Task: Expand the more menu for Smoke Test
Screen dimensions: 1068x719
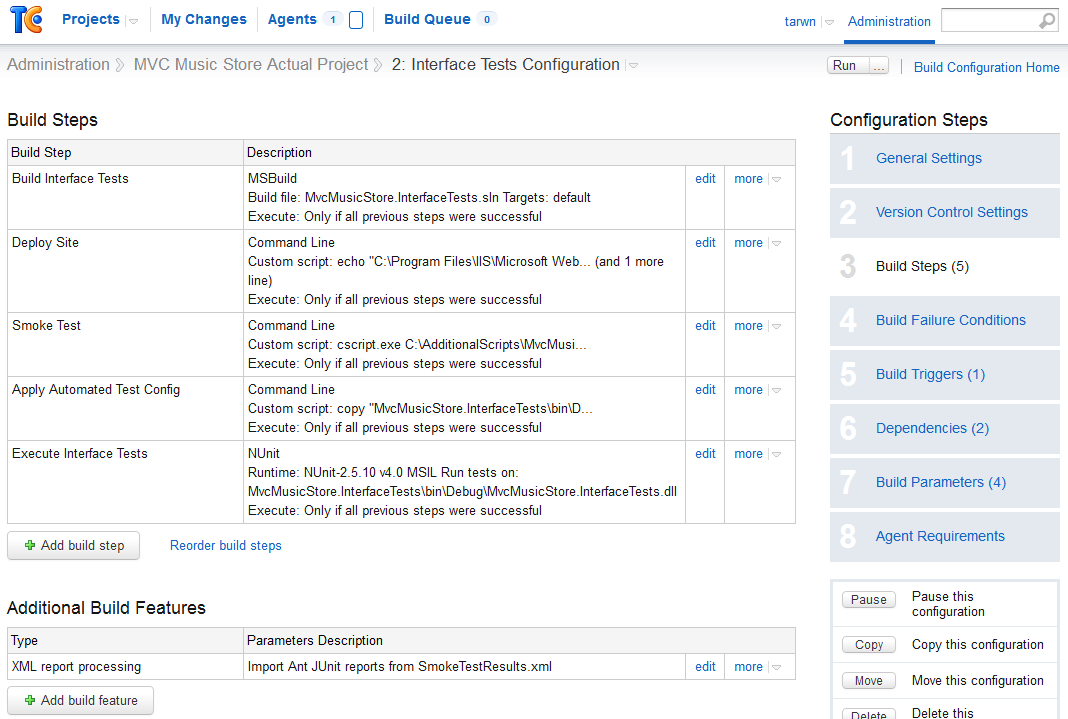Action: (x=776, y=326)
